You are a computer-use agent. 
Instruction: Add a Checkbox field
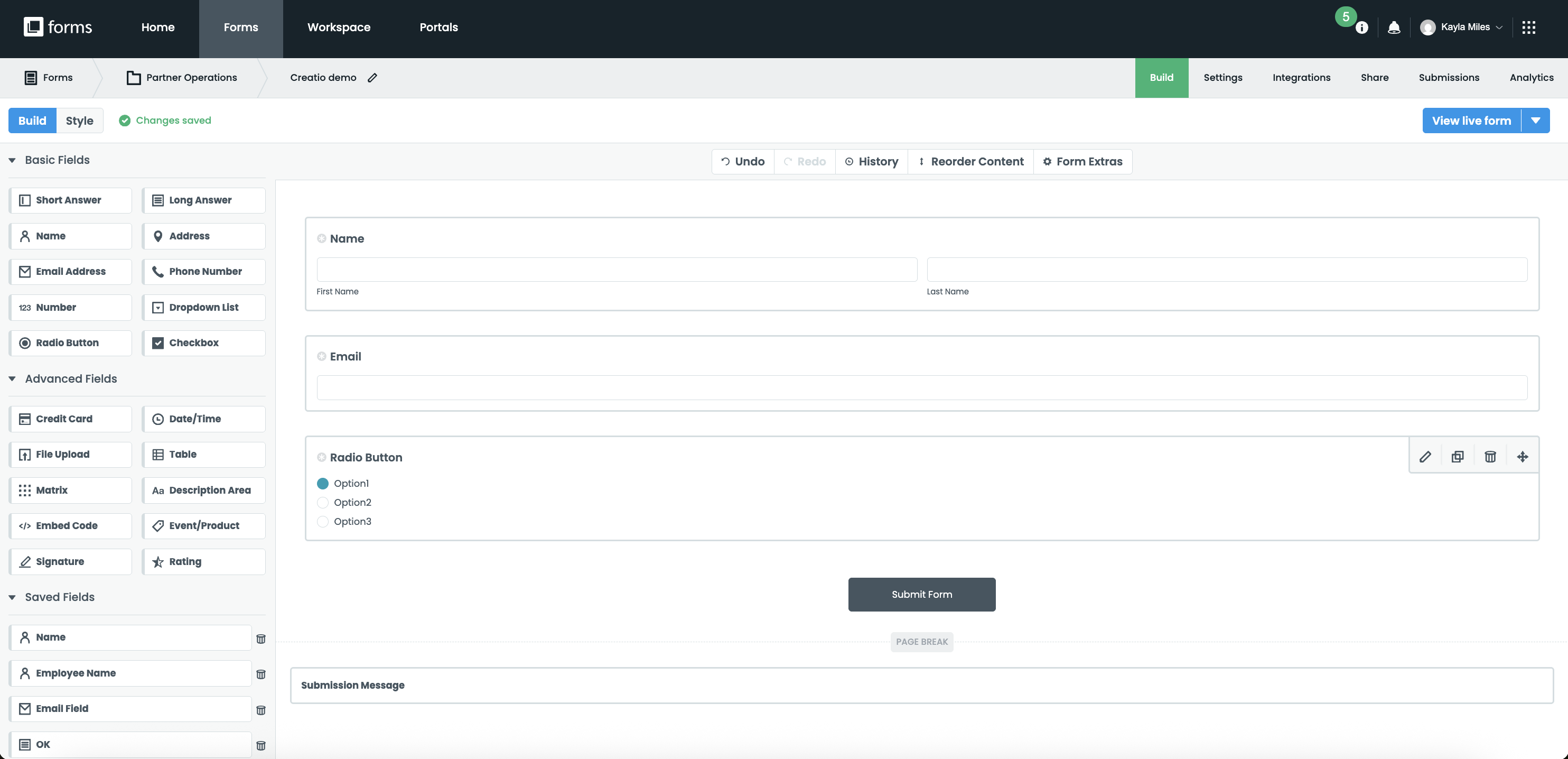coord(204,343)
